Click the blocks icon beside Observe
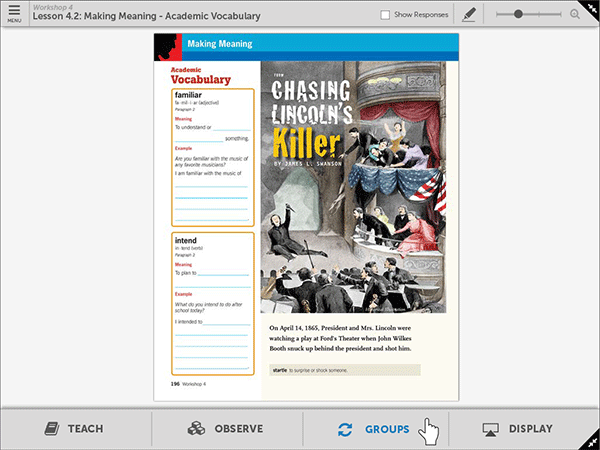Screen dimensions: 600x450 (x=196, y=429)
